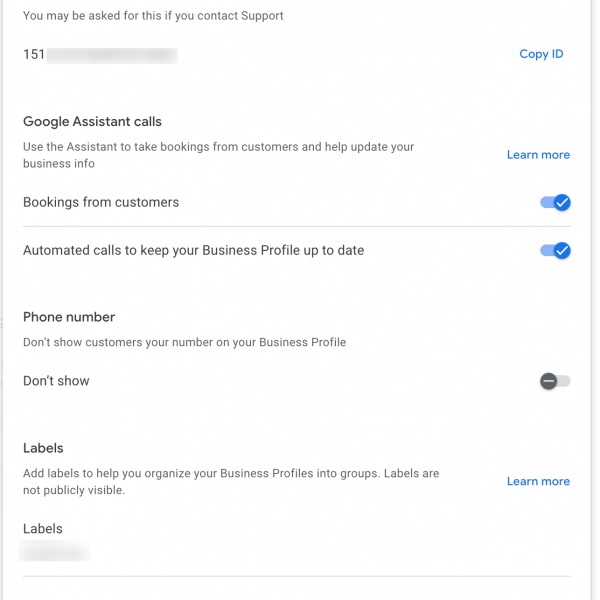This screenshot has width=600, height=600.
Task: Click the Copy ID link
Action: pyautogui.click(x=541, y=54)
